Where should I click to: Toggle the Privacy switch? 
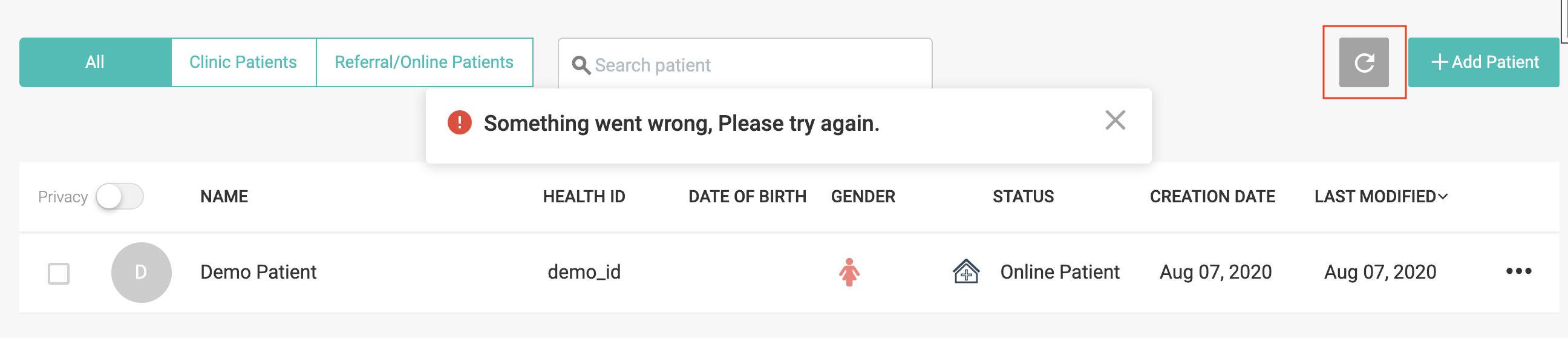pos(120,197)
